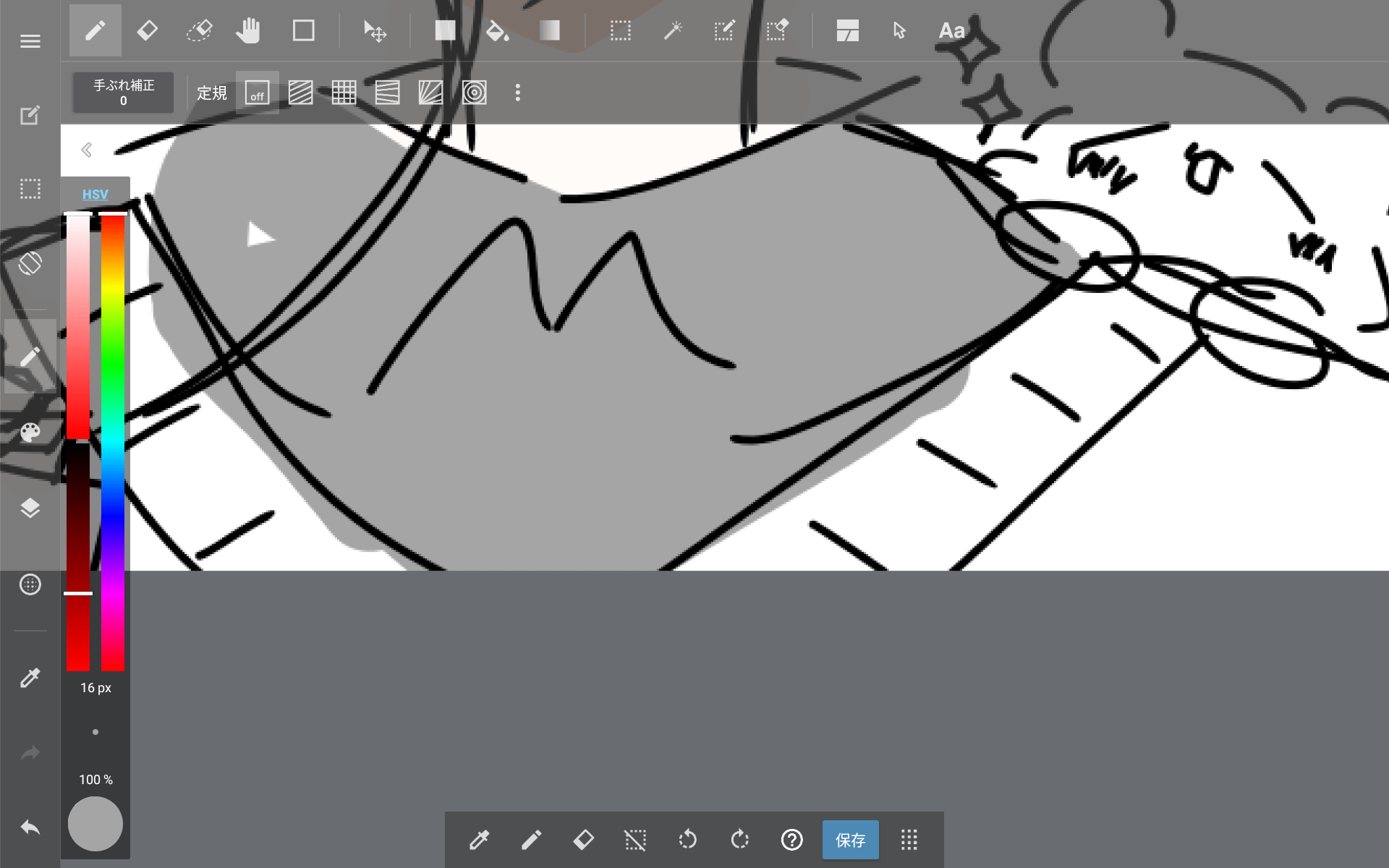Open the 手ぶれ補正 stabilizer setting
The width and height of the screenshot is (1389, 868).
[x=123, y=93]
